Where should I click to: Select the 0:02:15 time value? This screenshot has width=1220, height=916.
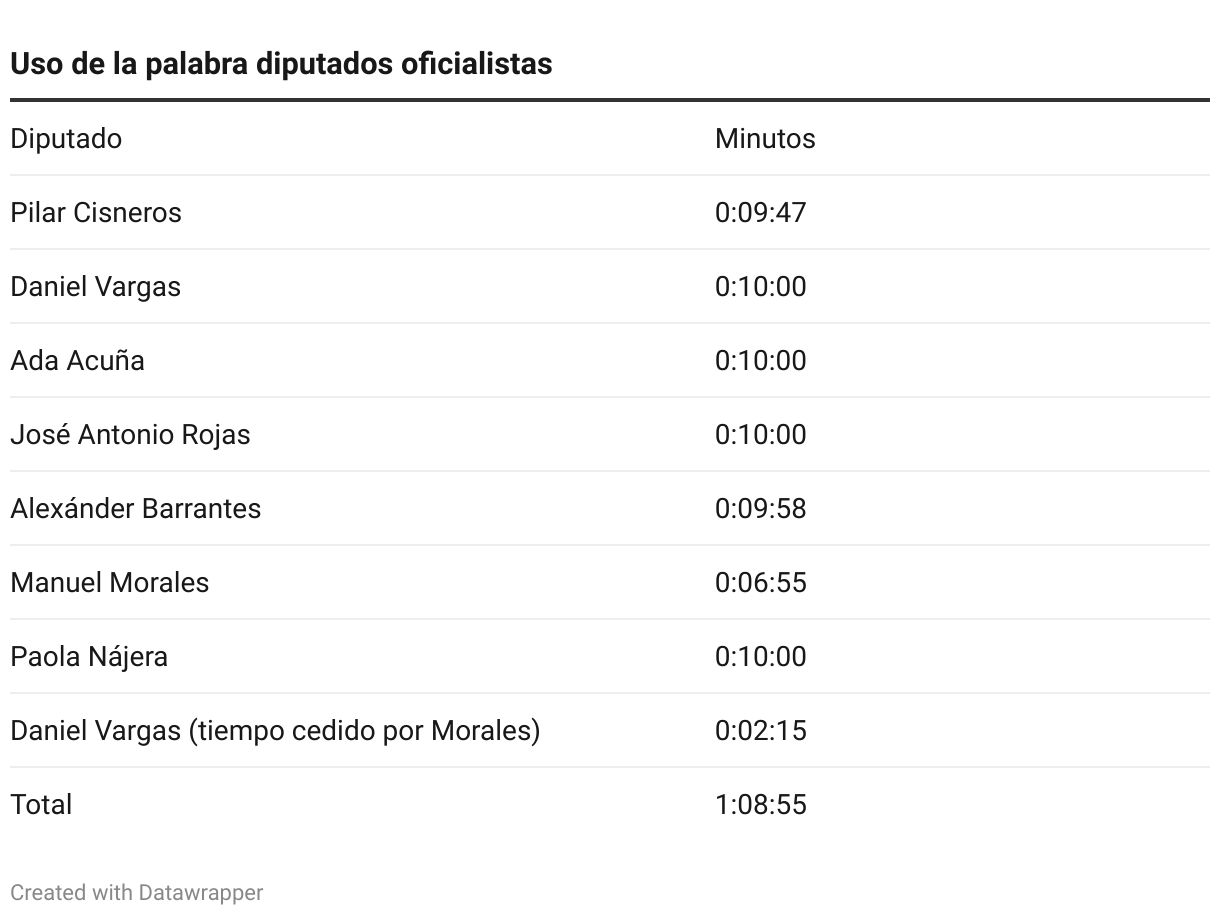tap(761, 730)
